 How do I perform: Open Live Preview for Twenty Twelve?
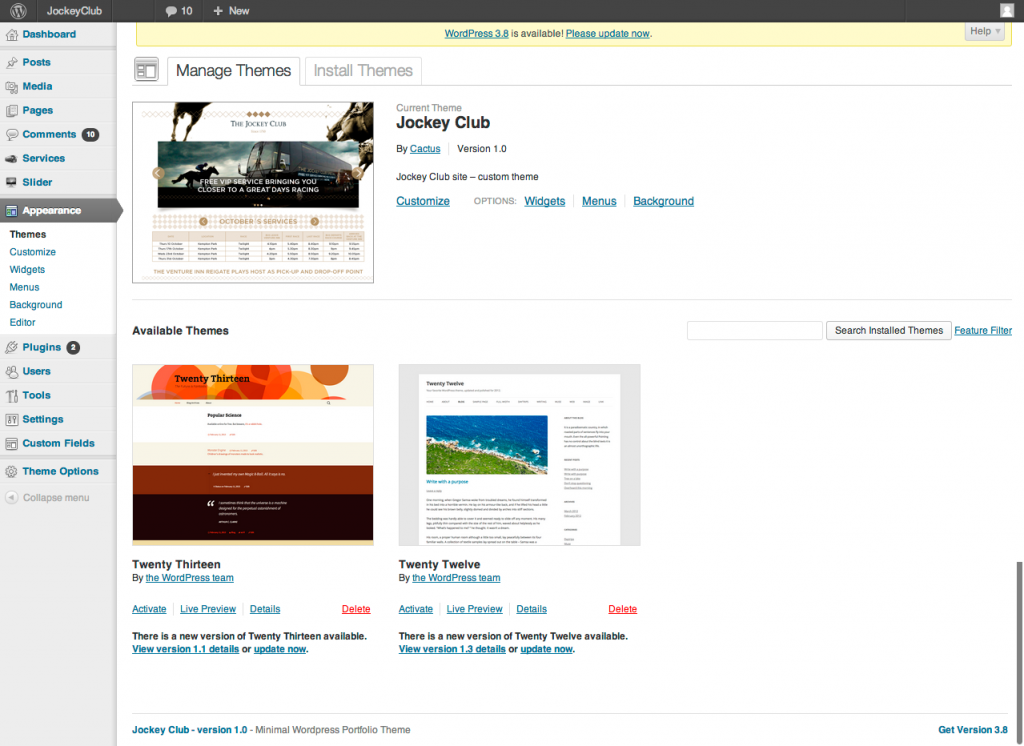(x=474, y=609)
